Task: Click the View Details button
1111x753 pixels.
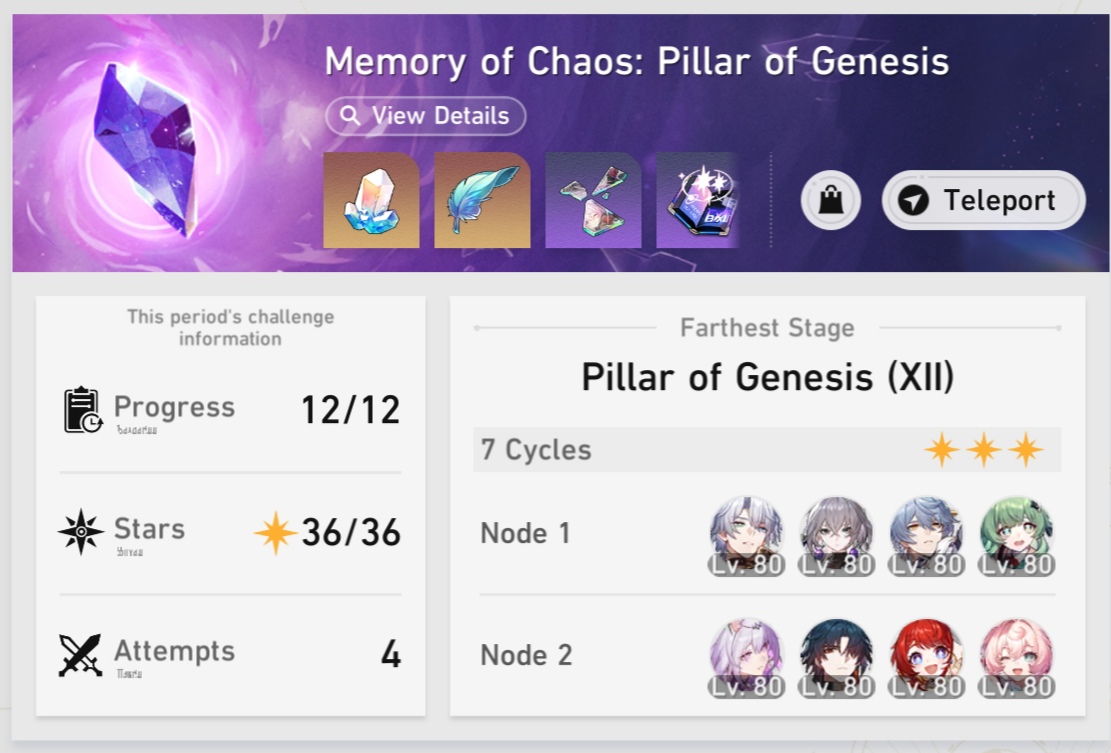Action: pyautogui.click(x=425, y=115)
